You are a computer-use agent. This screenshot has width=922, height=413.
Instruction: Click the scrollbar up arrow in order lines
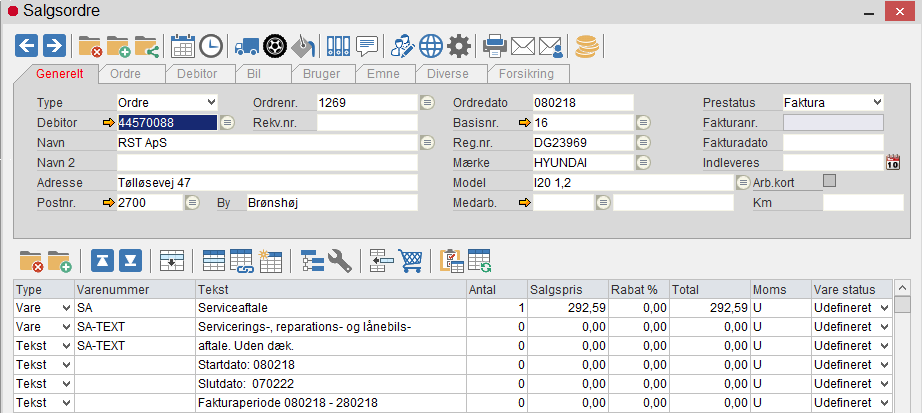coord(902,288)
